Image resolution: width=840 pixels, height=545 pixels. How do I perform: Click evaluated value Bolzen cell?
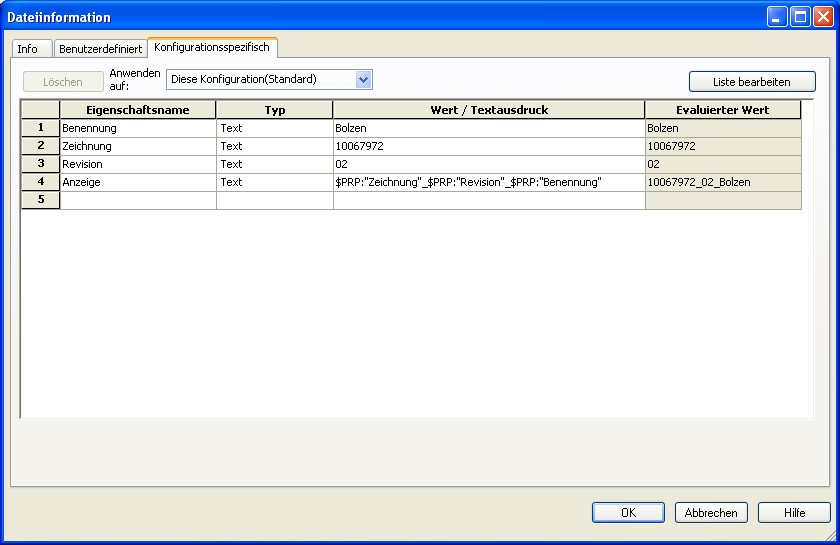pyautogui.click(x=723, y=128)
